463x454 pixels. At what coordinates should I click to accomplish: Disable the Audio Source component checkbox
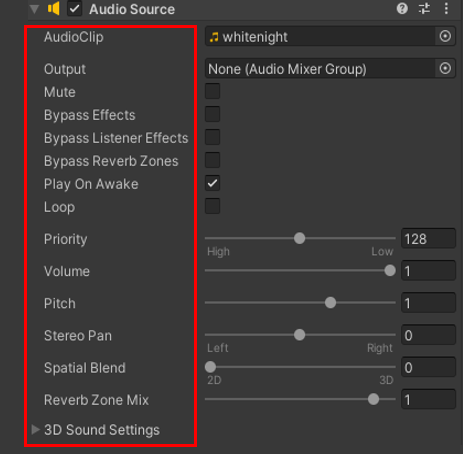pyautogui.click(x=75, y=9)
